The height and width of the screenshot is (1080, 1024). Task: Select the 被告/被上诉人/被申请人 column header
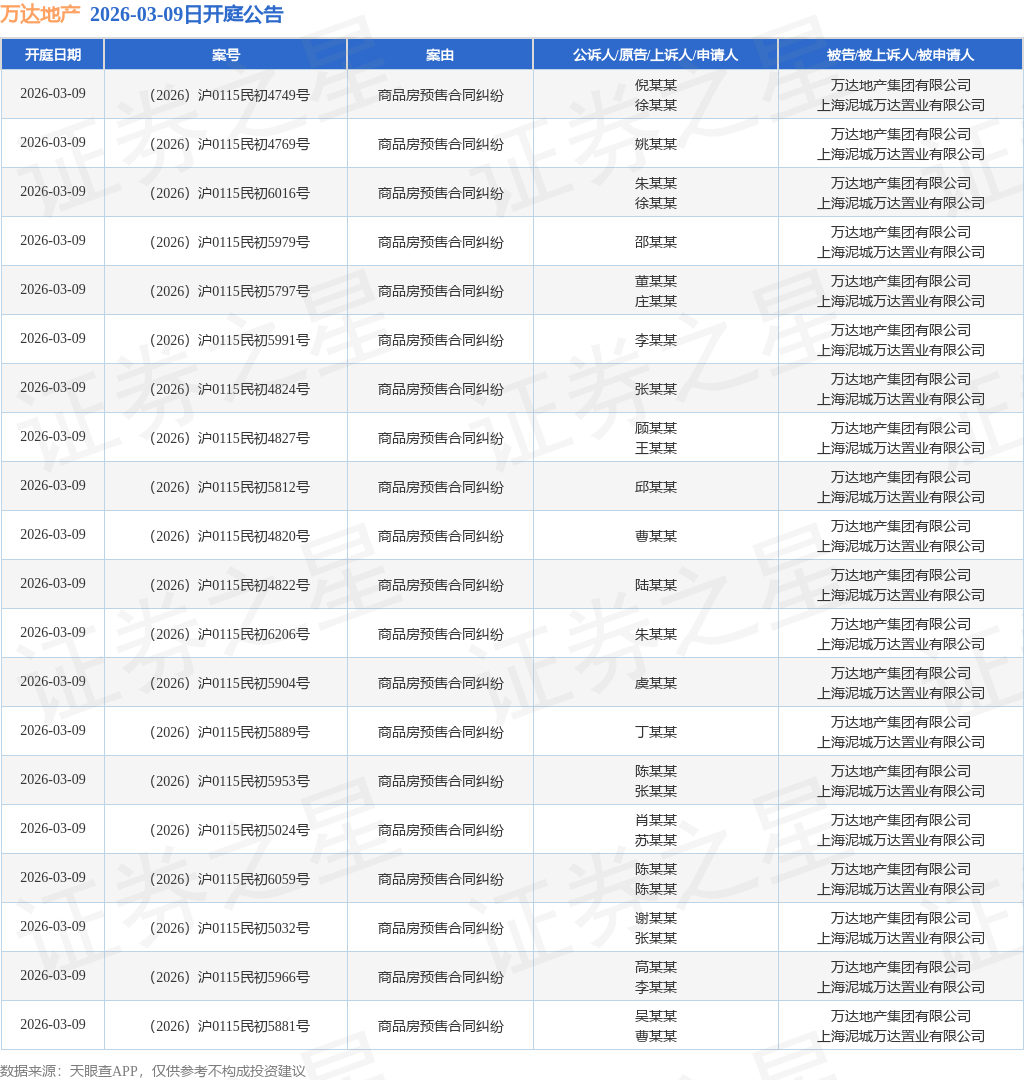point(901,55)
